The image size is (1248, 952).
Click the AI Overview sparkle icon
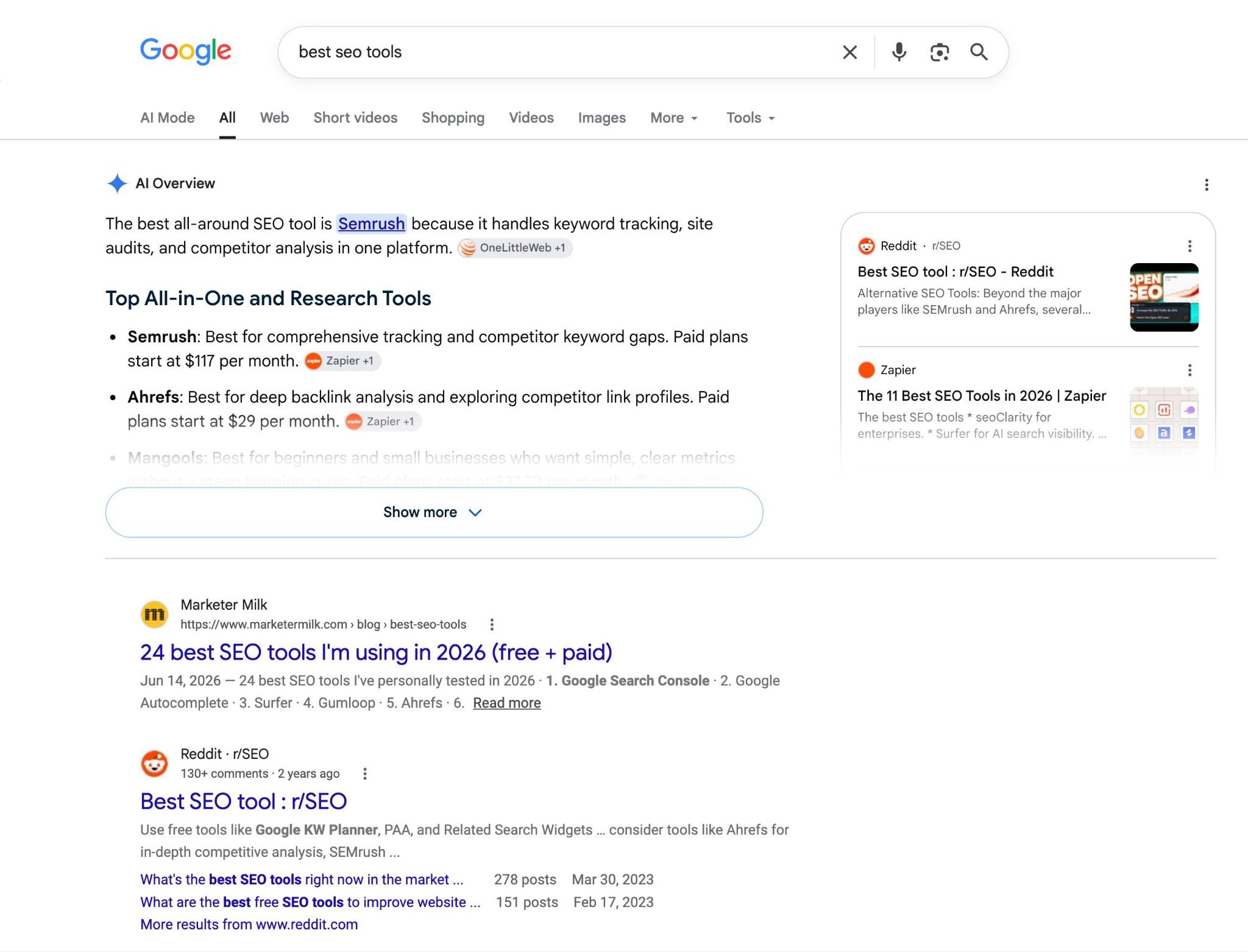click(x=117, y=183)
